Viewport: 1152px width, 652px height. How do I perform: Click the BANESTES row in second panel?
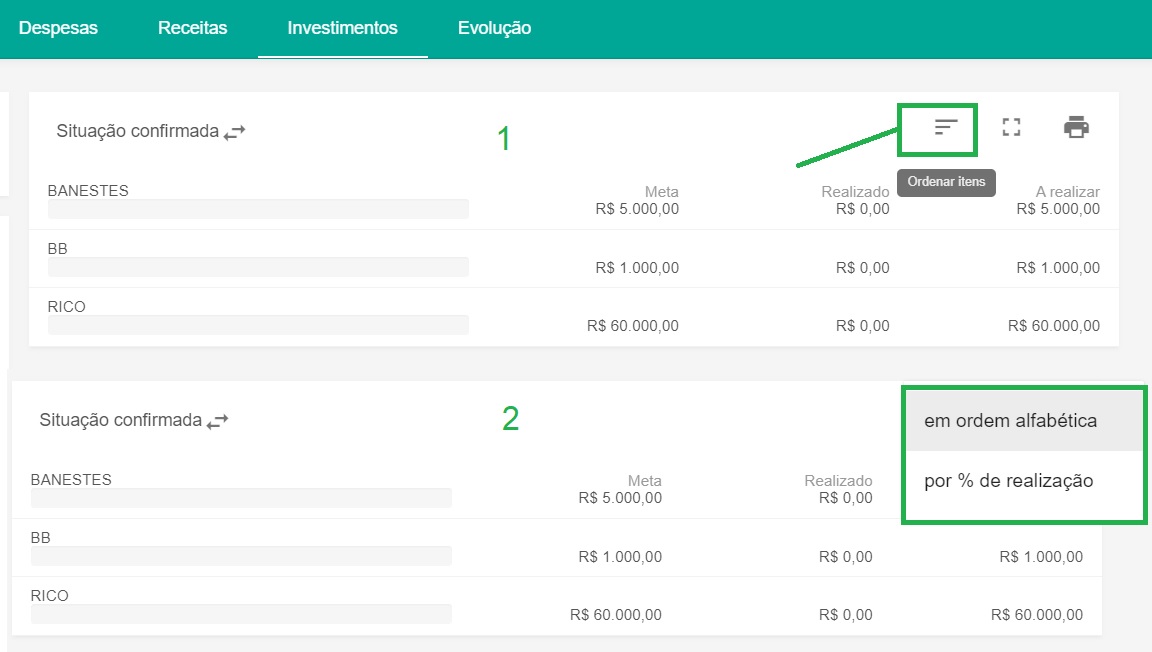click(71, 480)
